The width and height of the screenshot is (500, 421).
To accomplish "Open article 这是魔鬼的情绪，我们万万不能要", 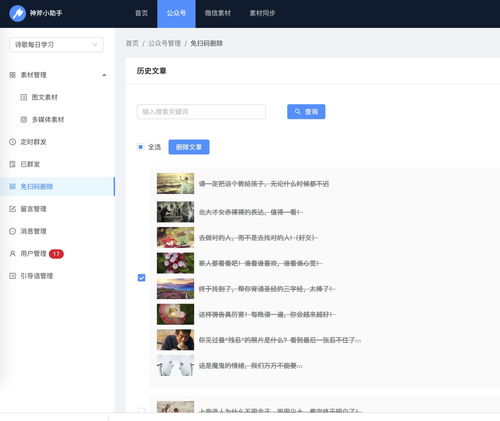I will click(250, 366).
